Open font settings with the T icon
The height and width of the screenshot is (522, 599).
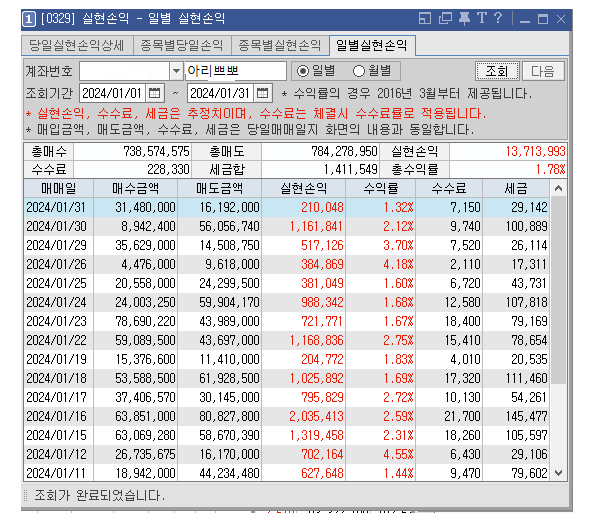coord(482,18)
